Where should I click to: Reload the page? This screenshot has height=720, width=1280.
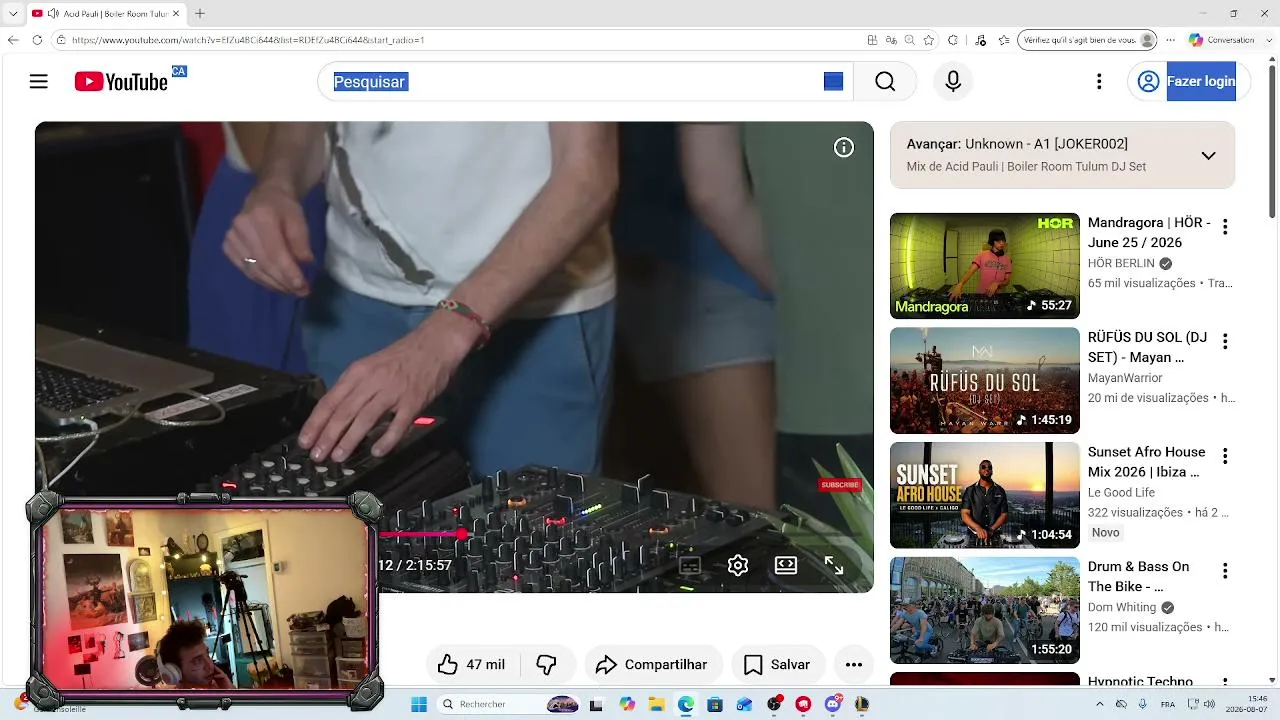point(37,40)
